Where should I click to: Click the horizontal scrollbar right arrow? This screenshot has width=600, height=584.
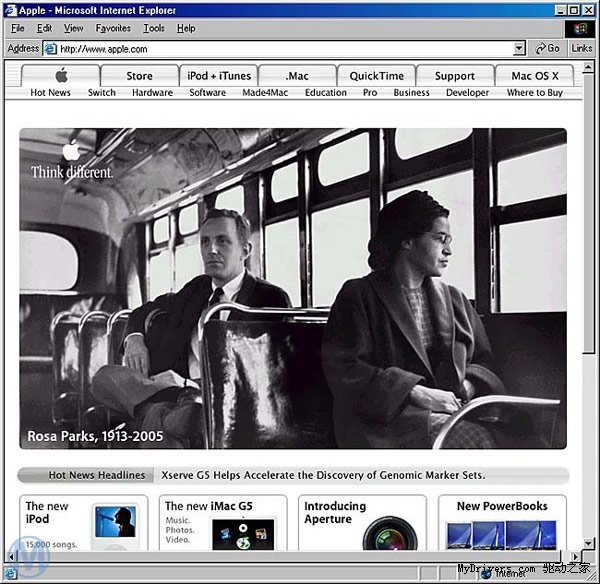(575, 556)
